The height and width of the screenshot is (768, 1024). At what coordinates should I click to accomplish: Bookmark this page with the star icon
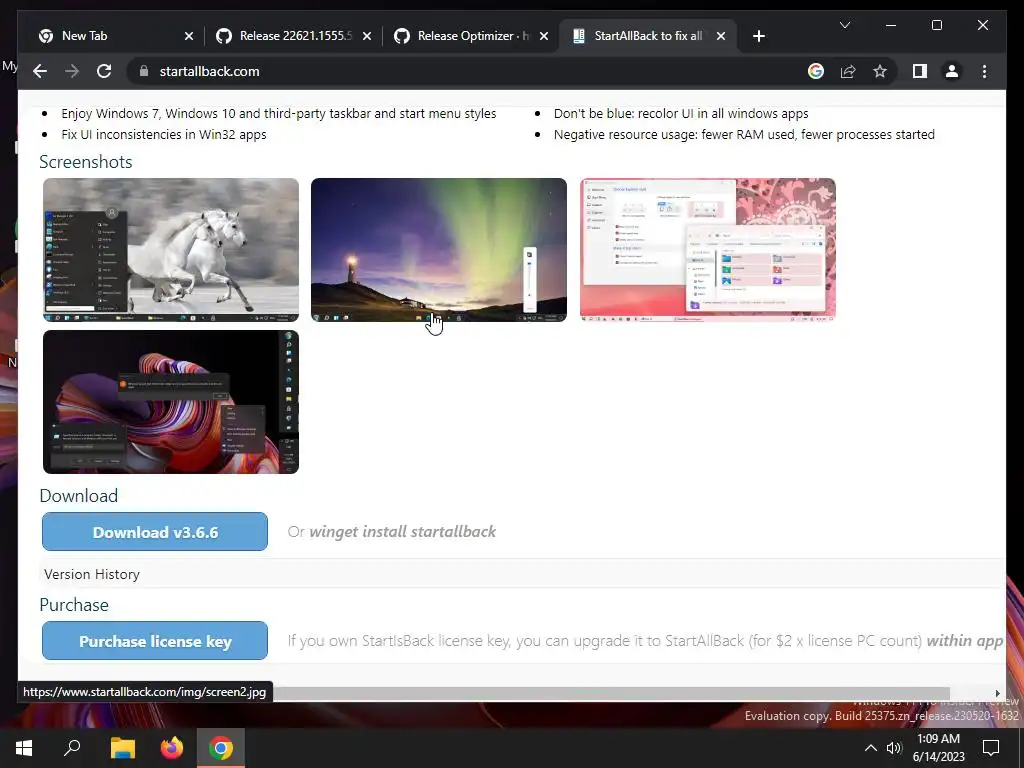[x=880, y=71]
